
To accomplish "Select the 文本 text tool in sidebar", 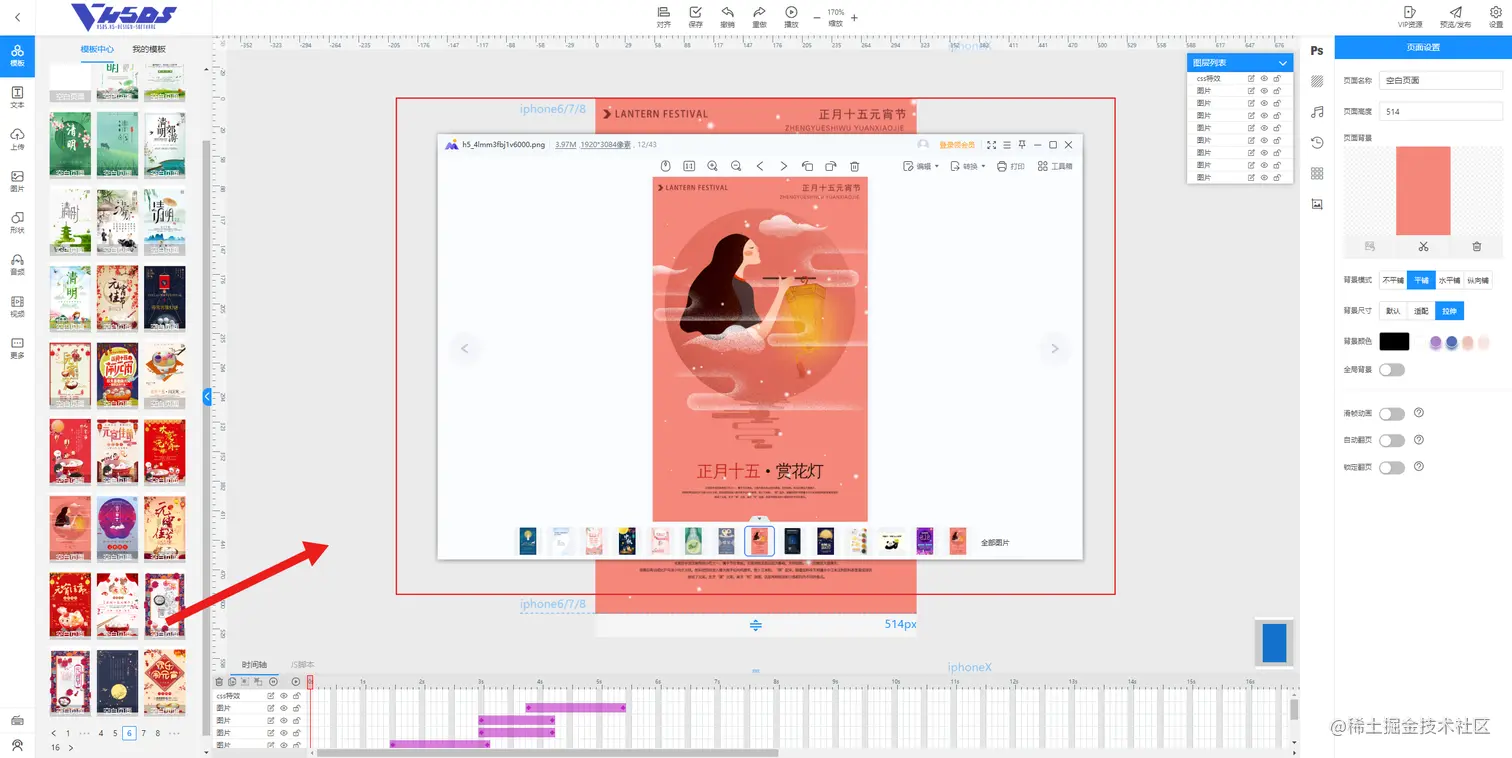I will click(17, 97).
